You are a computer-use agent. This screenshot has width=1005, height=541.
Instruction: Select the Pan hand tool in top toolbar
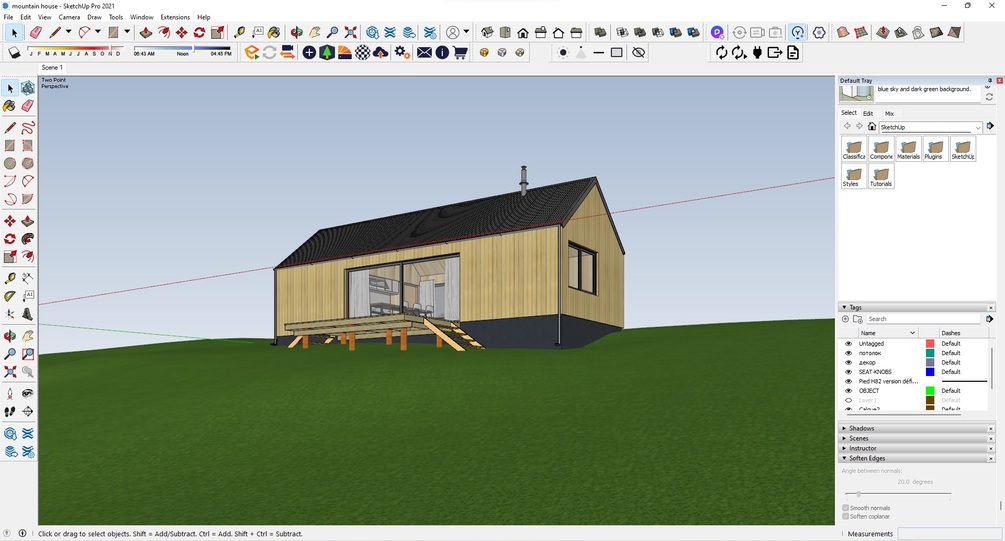tap(314, 32)
